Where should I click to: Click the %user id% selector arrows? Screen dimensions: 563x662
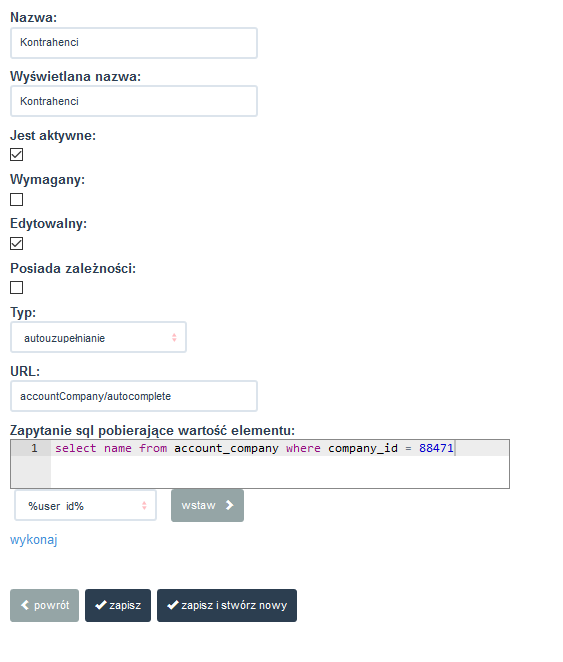click(x=144, y=505)
